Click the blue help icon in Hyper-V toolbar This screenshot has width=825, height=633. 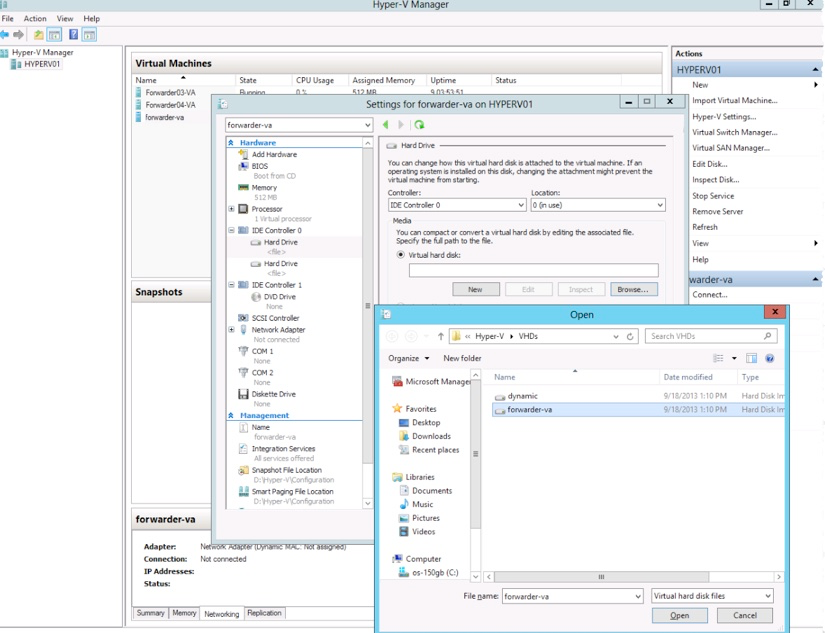coord(73,35)
